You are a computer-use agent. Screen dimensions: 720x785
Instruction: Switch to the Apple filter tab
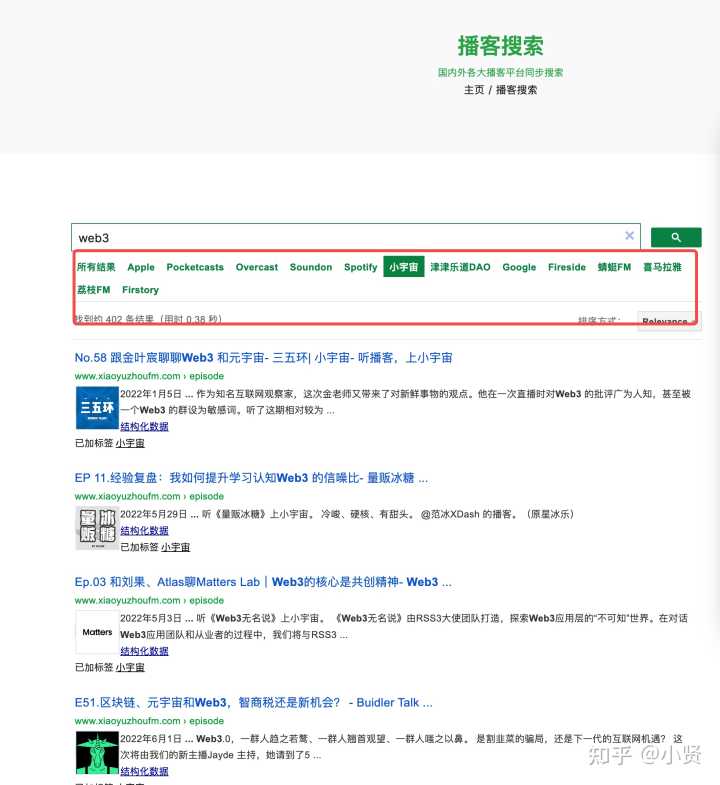(x=141, y=267)
